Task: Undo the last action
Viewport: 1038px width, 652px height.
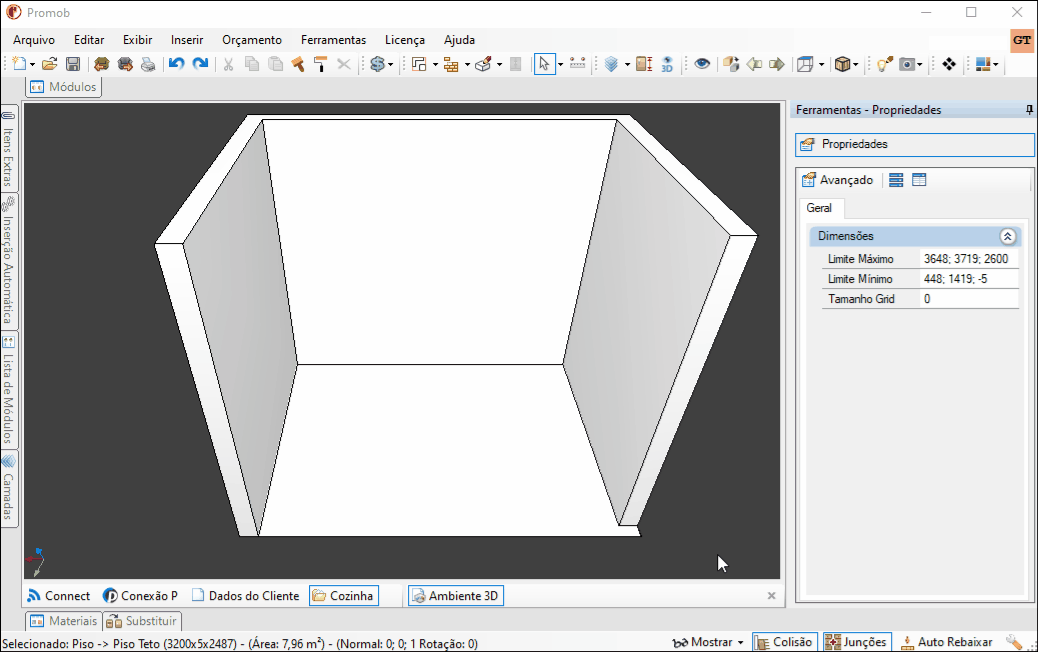Action: pyautogui.click(x=176, y=64)
